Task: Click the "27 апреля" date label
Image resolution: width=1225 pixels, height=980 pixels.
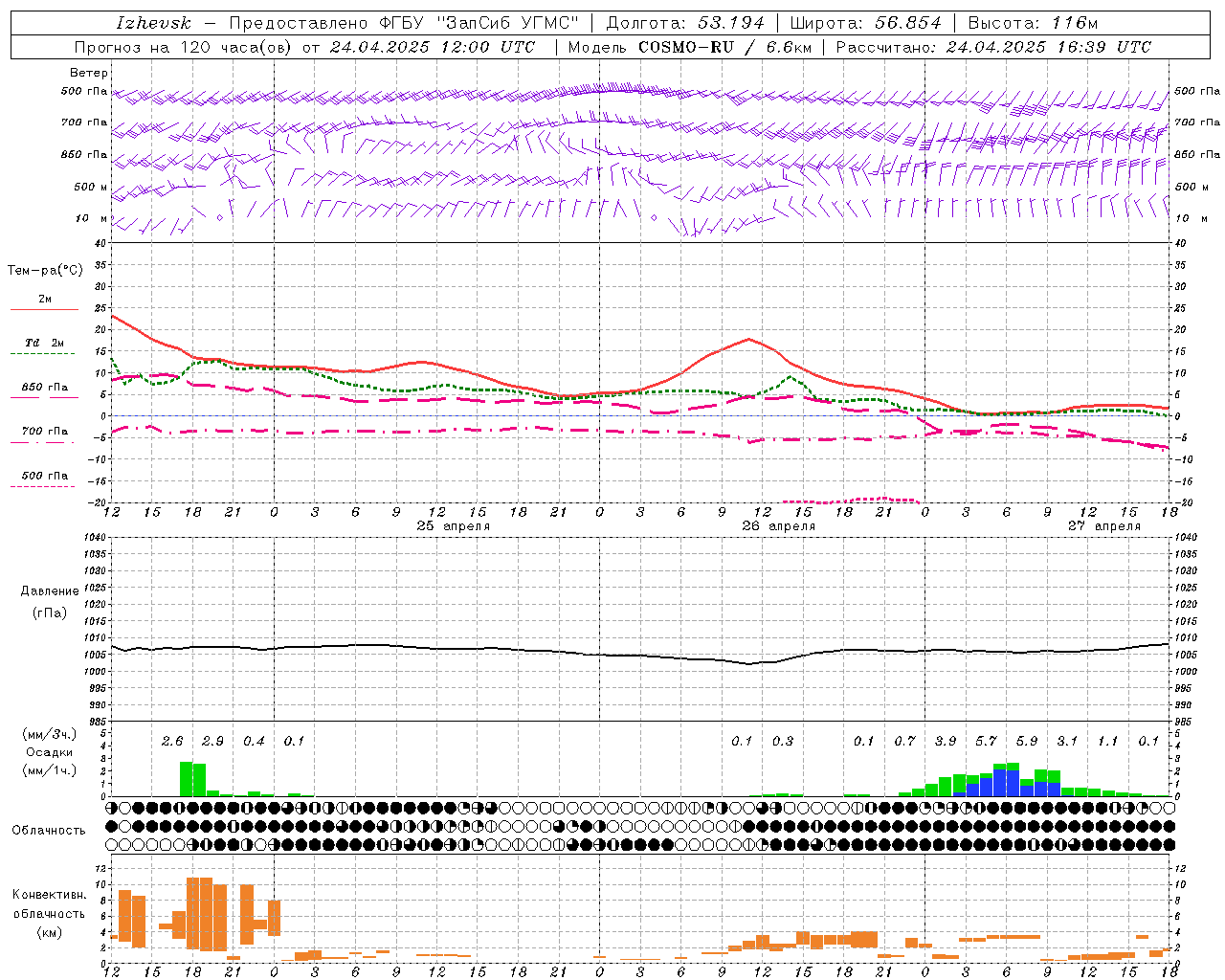Action: click(x=1104, y=526)
